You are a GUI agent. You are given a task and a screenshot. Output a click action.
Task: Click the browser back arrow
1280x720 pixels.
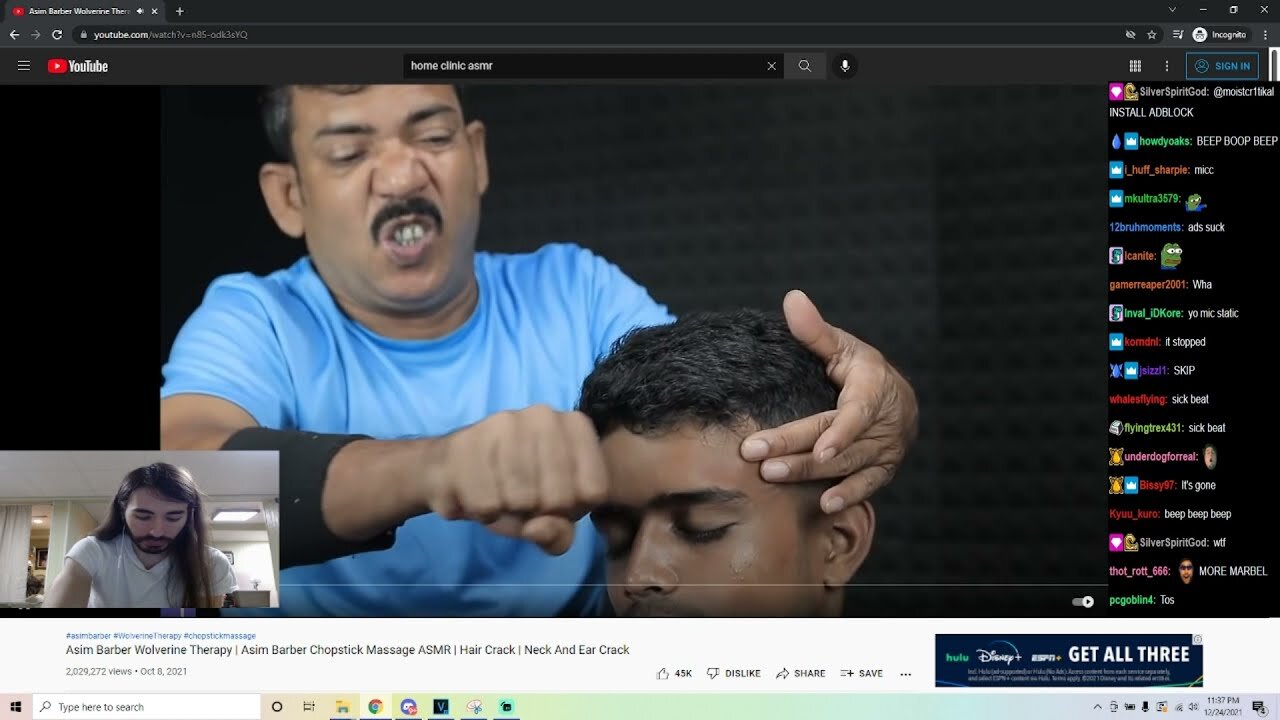tap(14, 34)
